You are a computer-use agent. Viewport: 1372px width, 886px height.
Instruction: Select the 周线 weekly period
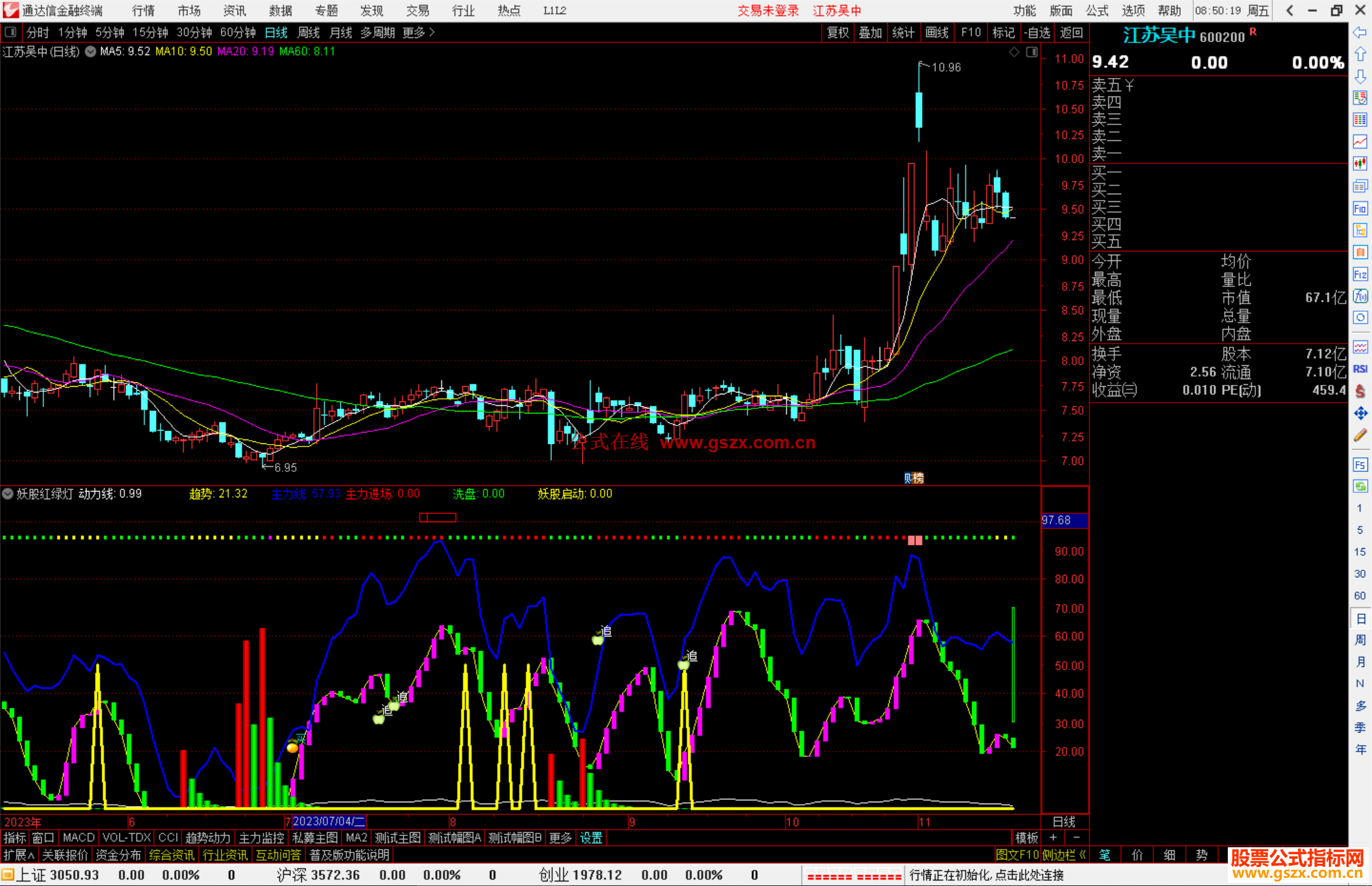click(309, 32)
